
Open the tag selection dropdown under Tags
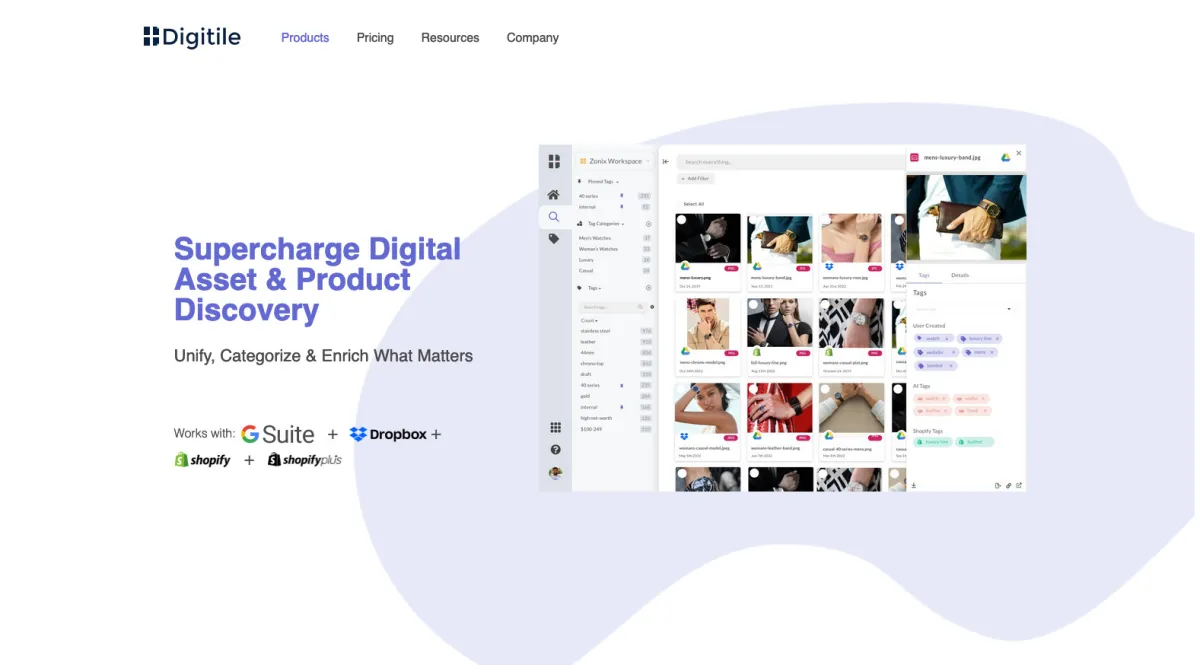[x=965, y=309]
